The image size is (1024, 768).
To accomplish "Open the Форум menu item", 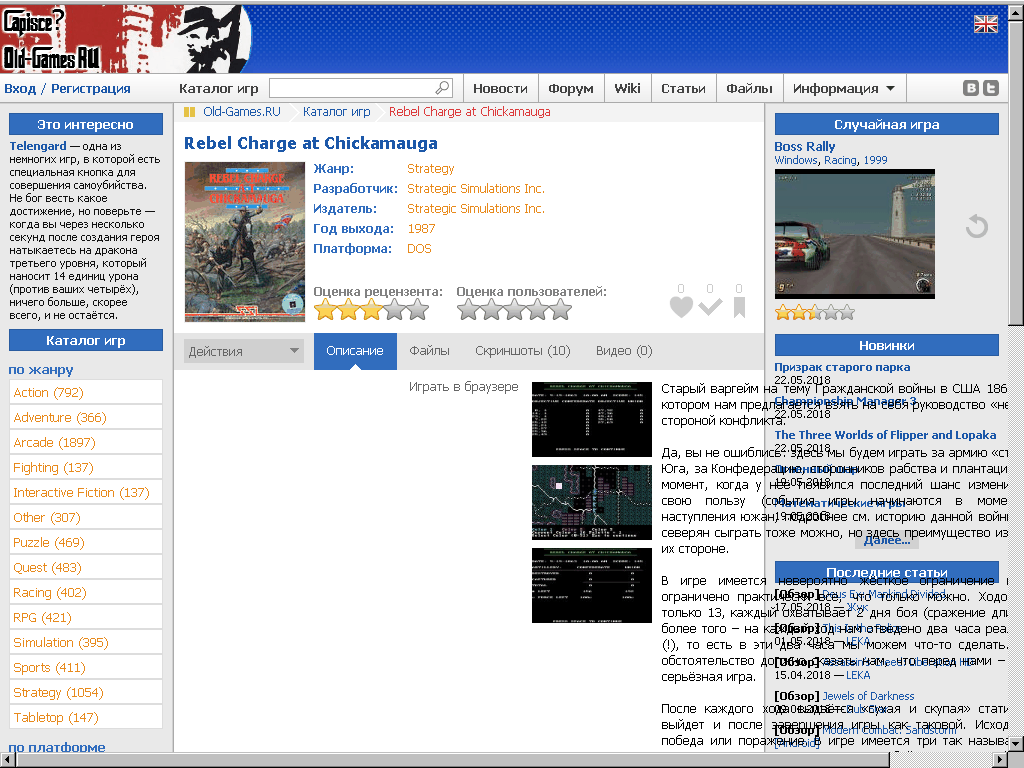I will (571, 88).
